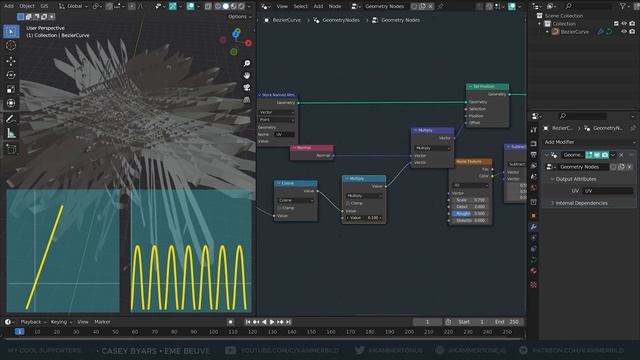
Task: Remove the Geometry Nodes modifier with X
Action: pos(621,155)
